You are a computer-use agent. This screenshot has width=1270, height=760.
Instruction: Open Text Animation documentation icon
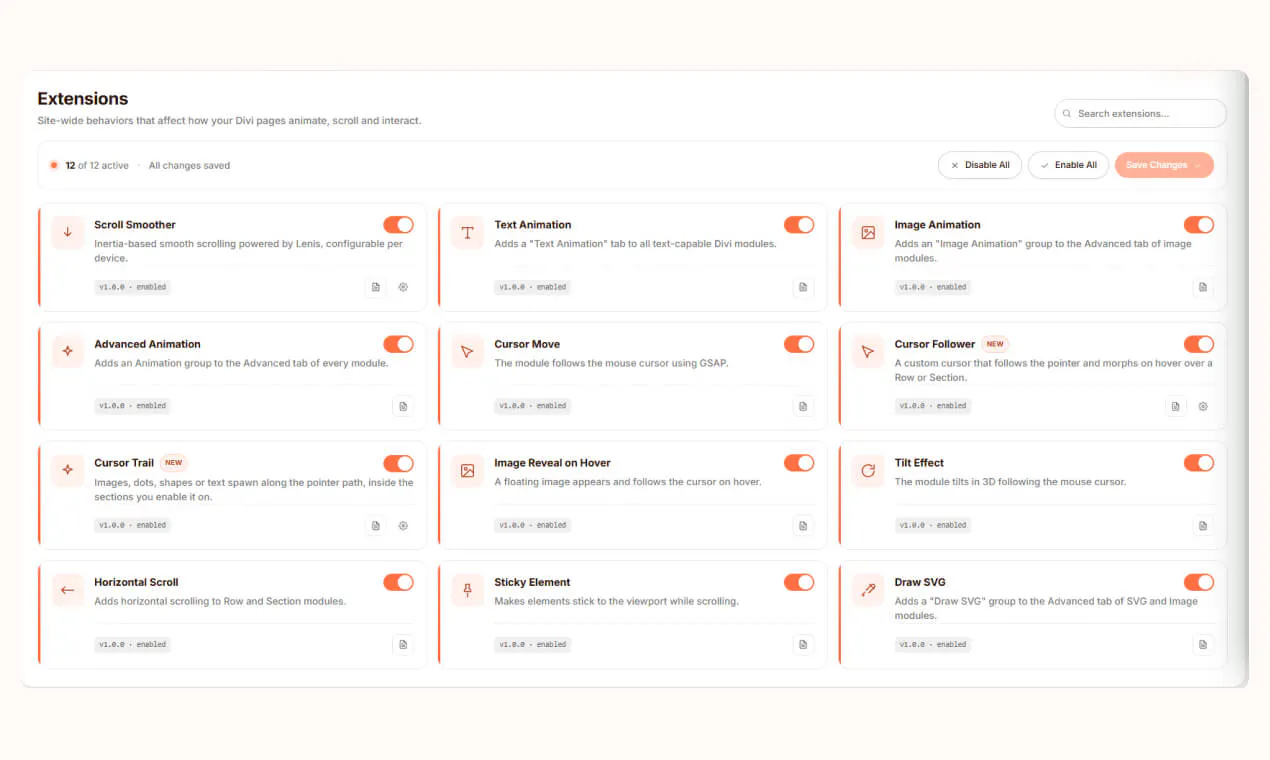point(803,287)
